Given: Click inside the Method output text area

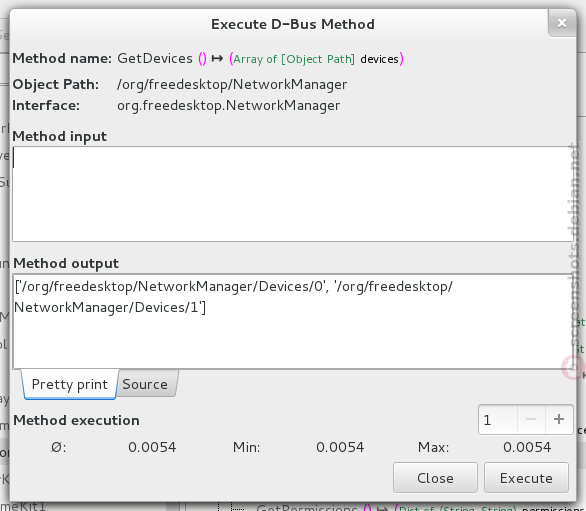Looking at the screenshot, I should pos(292,321).
